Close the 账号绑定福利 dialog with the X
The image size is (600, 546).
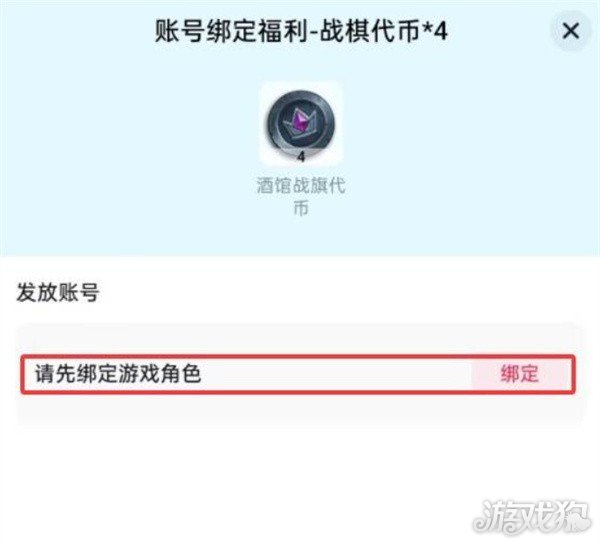coord(571,31)
